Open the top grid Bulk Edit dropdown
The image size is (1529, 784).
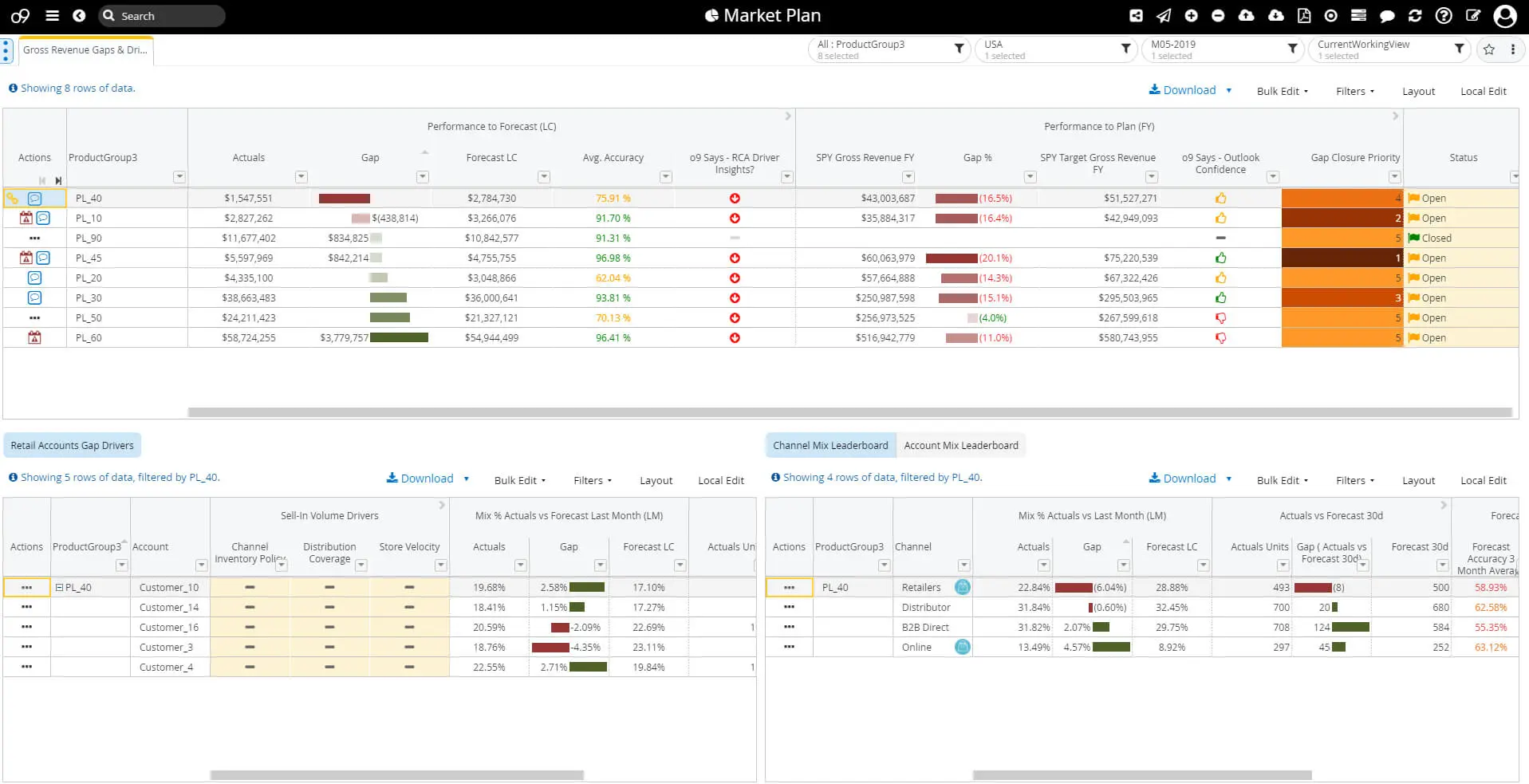pyautogui.click(x=1283, y=91)
